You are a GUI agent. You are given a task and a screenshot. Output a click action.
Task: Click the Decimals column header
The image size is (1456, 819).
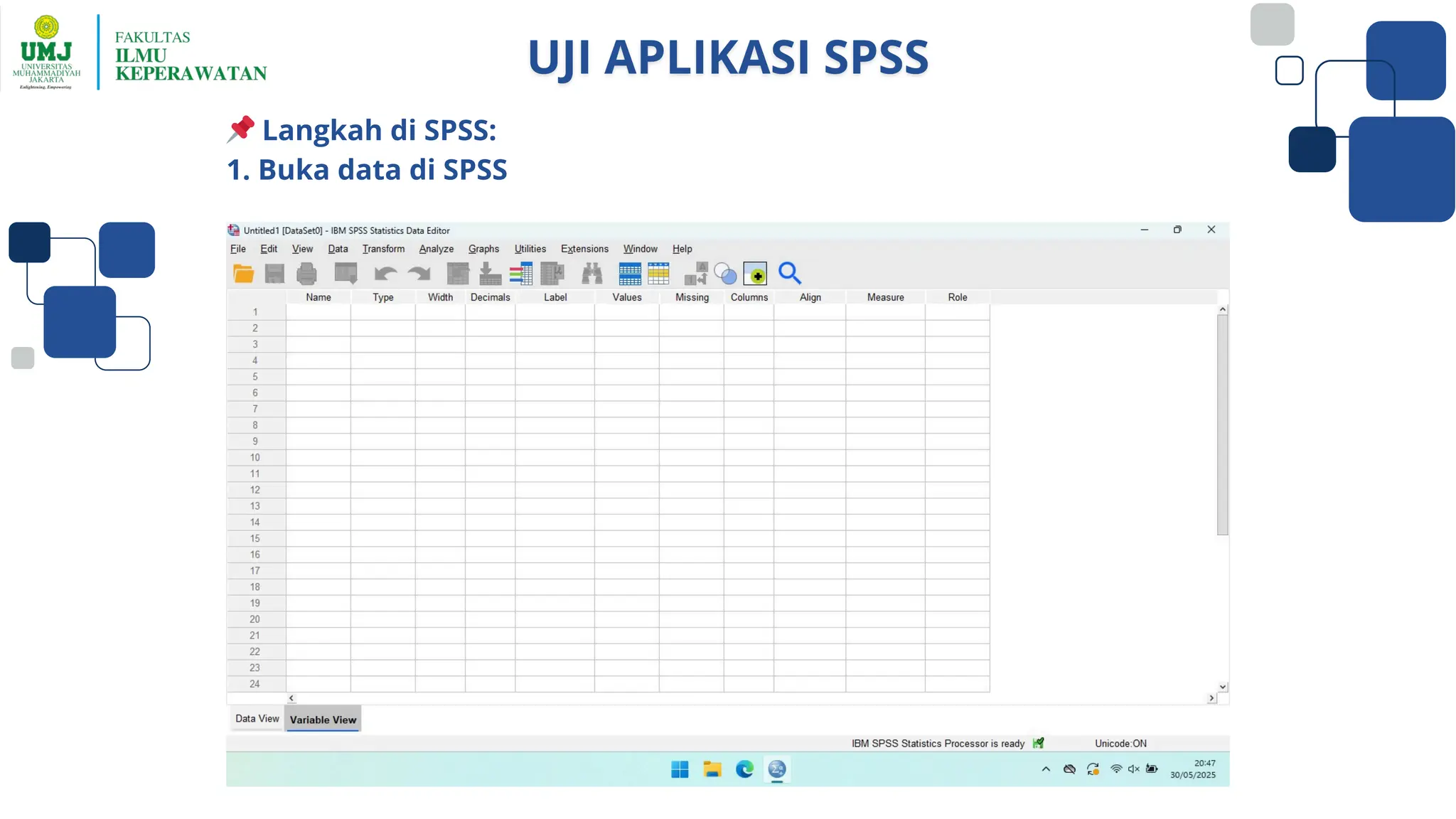(491, 297)
